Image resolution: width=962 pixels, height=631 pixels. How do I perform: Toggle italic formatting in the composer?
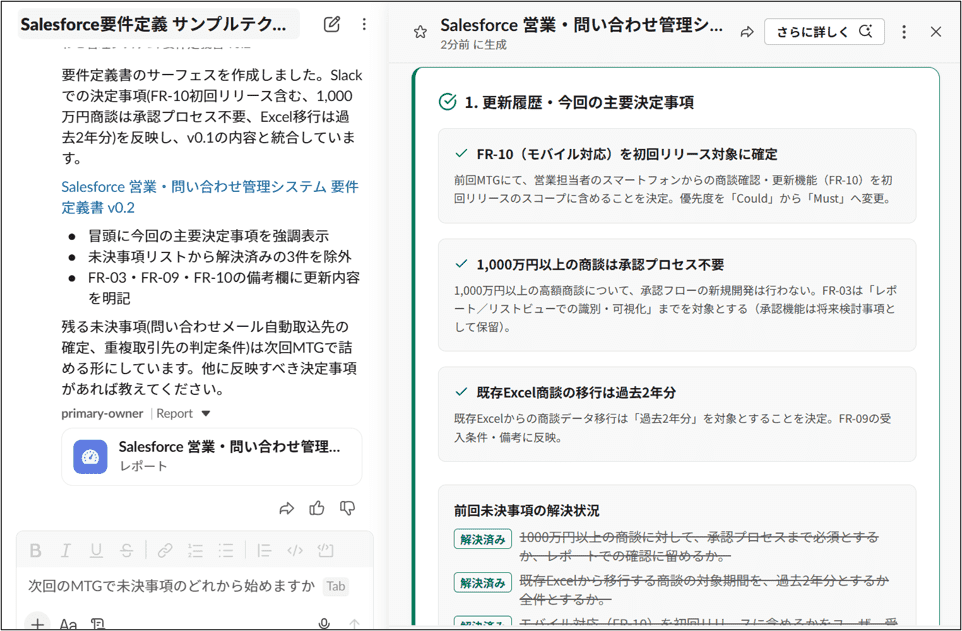(66, 551)
